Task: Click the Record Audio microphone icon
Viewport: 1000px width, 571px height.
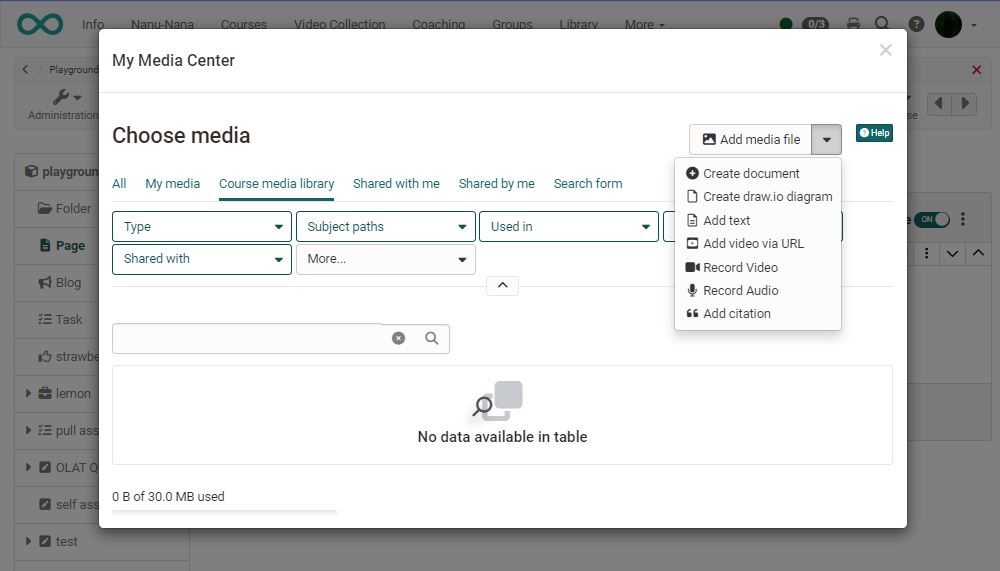Action: point(692,290)
